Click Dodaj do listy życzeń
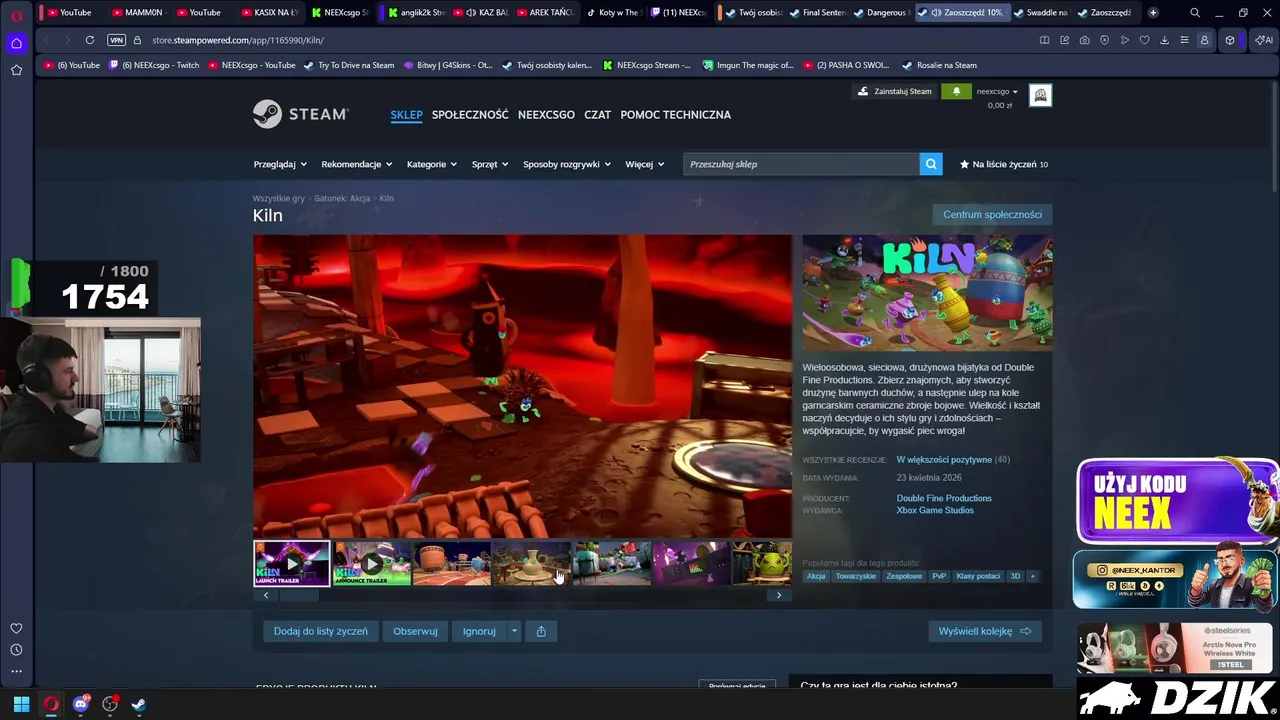1280x720 pixels. 321,631
